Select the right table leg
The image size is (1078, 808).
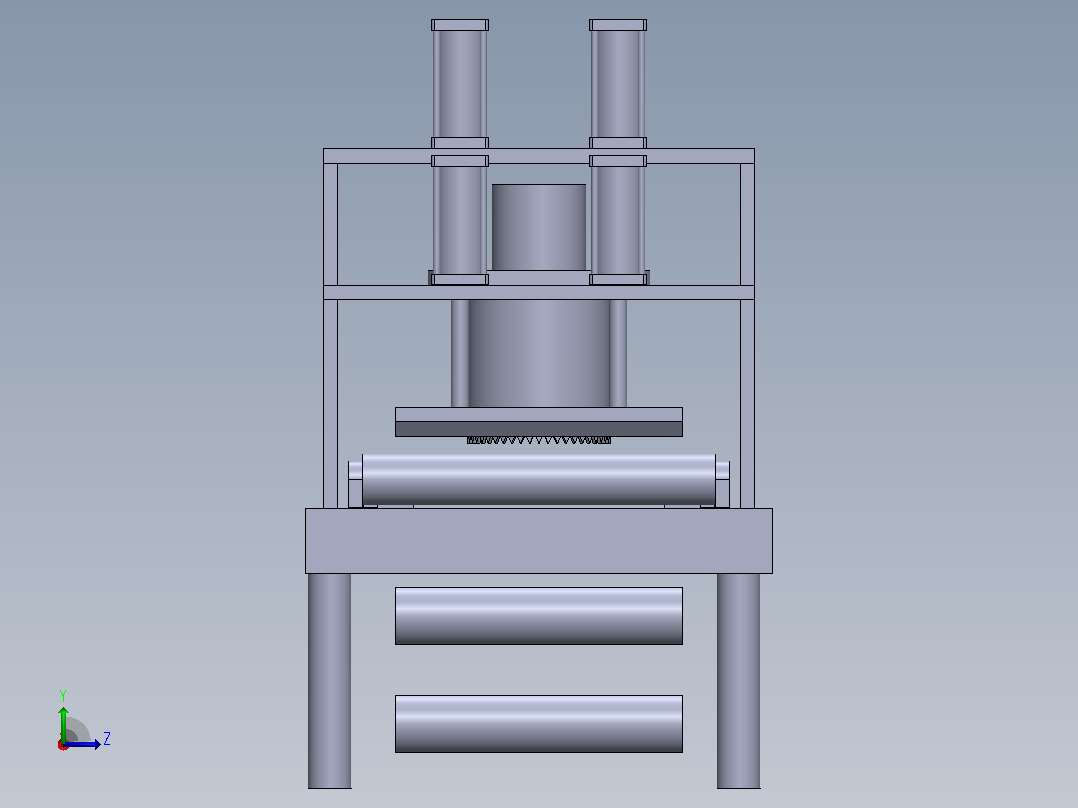pos(738,681)
